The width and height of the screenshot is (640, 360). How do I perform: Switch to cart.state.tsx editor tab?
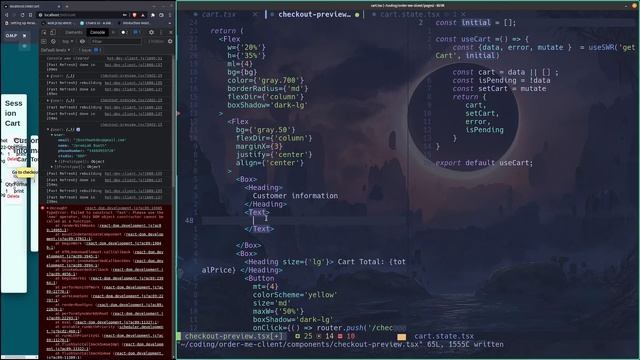point(410,14)
